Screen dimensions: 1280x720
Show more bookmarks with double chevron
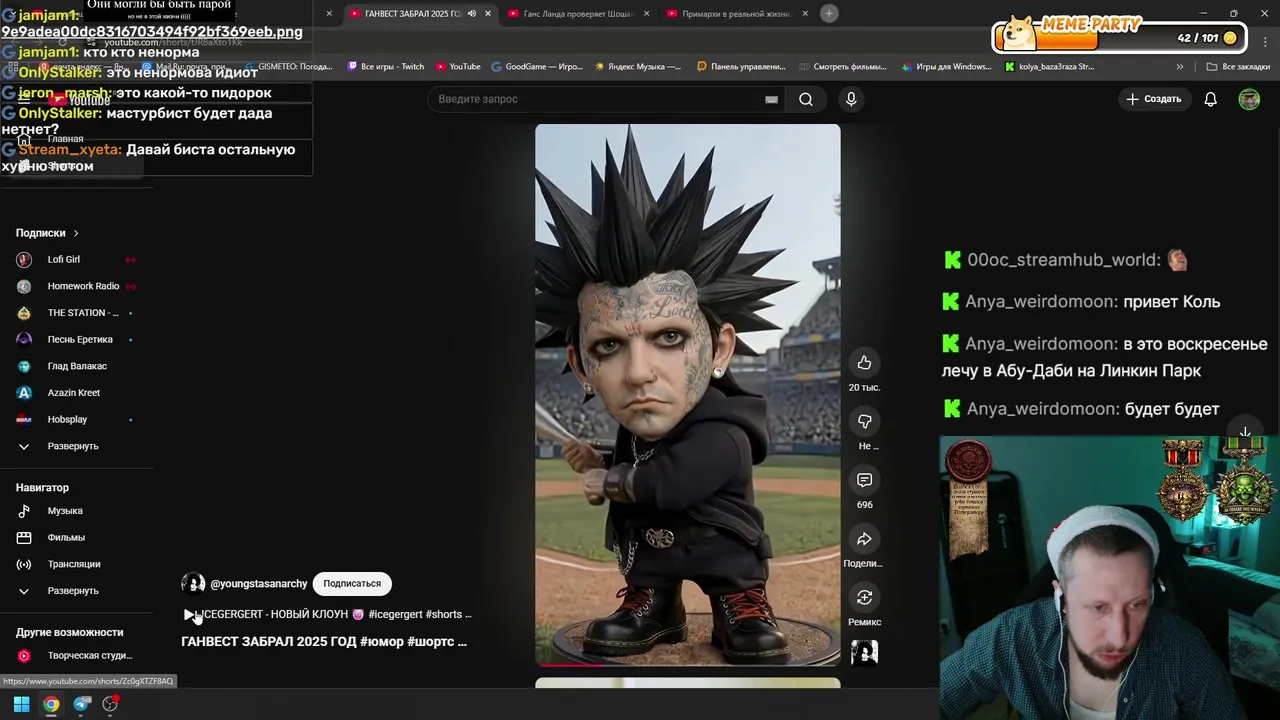click(x=1179, y=67)
